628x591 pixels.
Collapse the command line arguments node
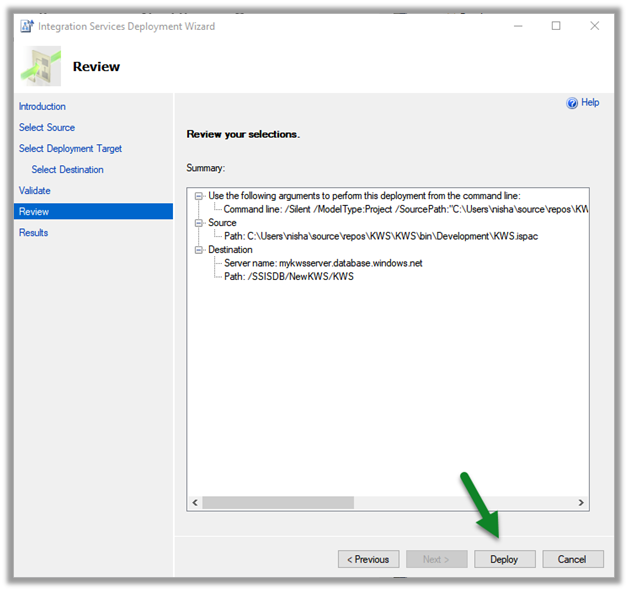pyautogui.click(x=198, y=196)
